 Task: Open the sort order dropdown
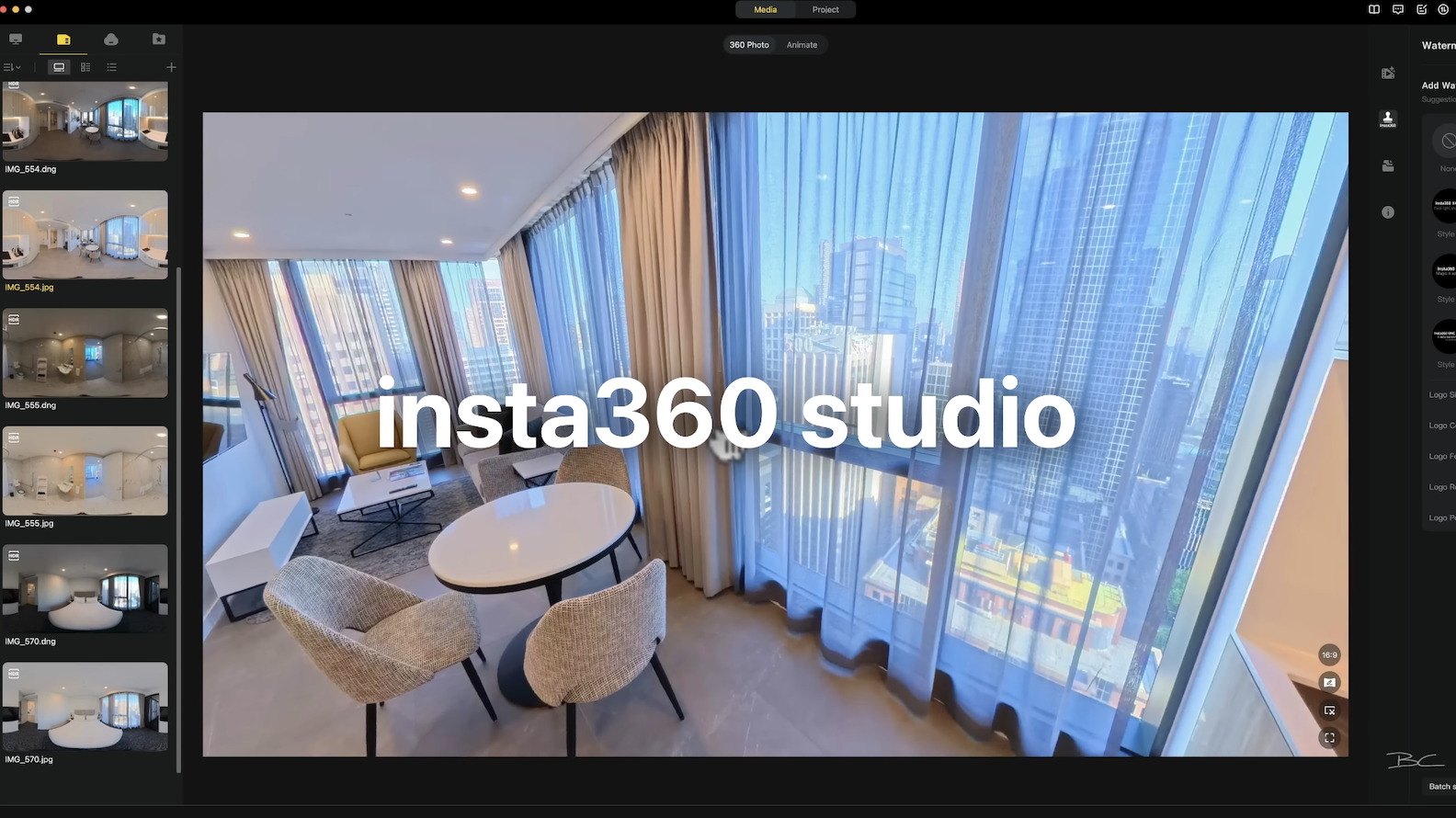coord(12,67)
